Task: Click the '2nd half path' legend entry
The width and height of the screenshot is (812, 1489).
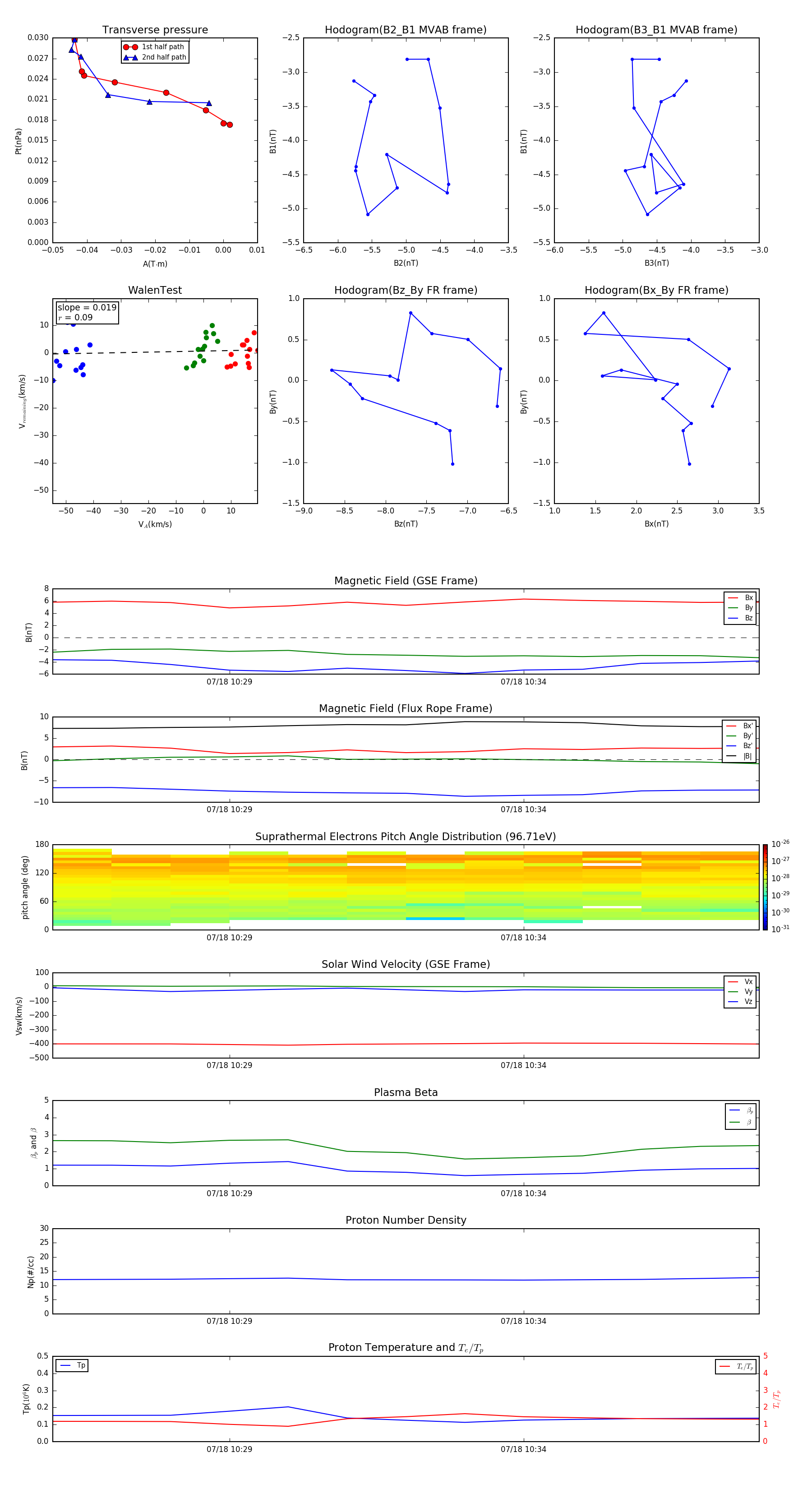Action: coord(155,57)
